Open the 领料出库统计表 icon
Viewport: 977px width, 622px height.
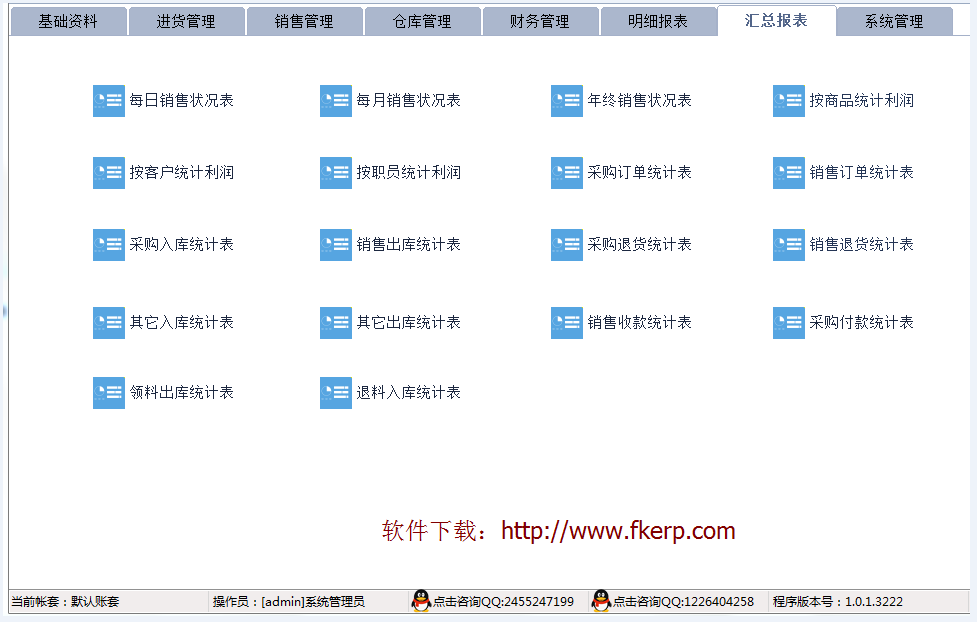(x=108, y=393)
